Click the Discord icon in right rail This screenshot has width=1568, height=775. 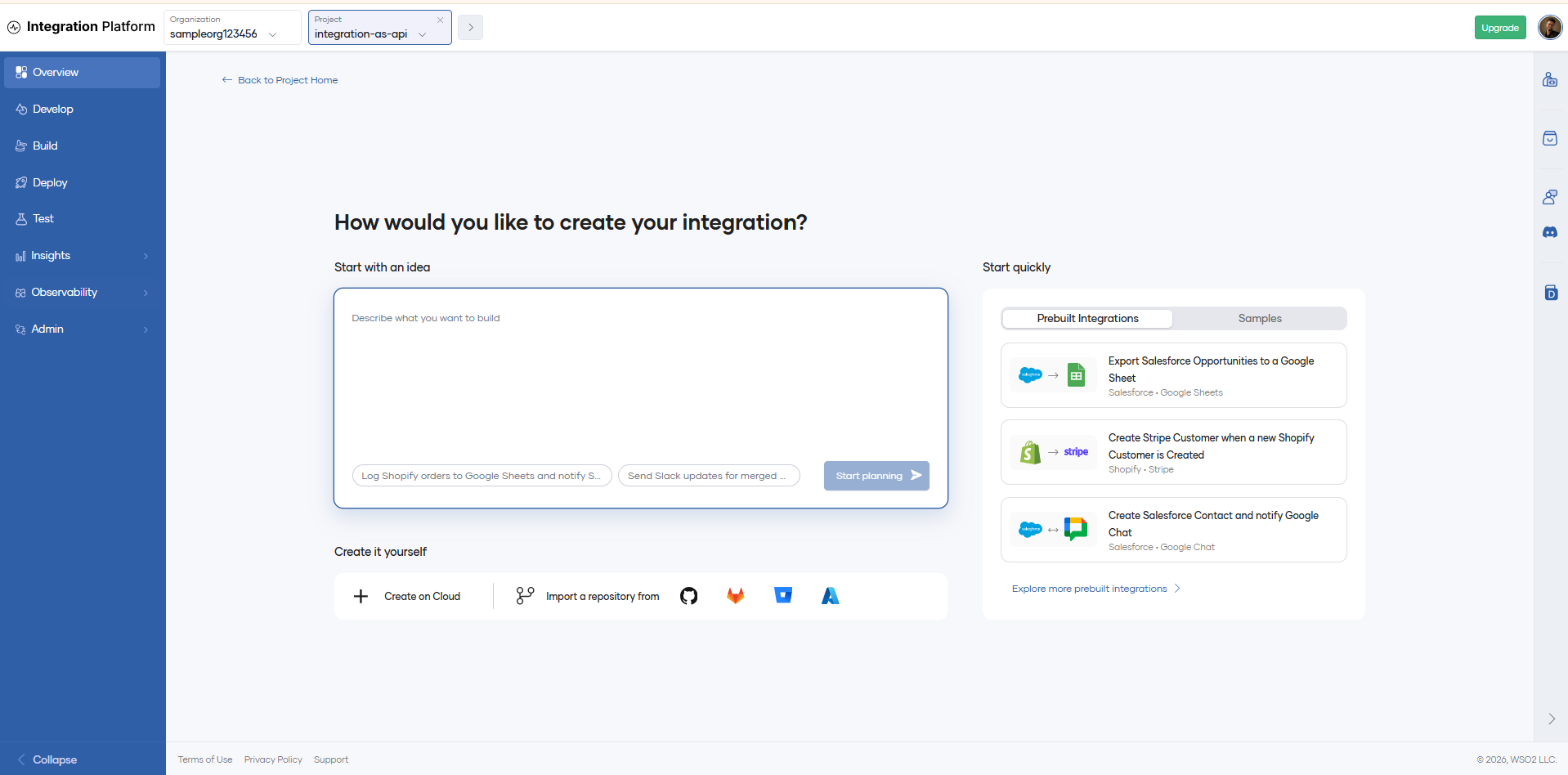click(1550, 233)
